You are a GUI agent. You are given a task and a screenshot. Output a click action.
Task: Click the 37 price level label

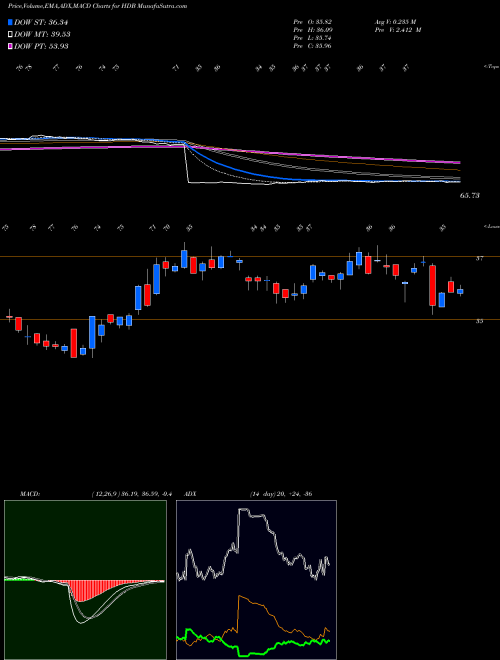pos(479,259)
